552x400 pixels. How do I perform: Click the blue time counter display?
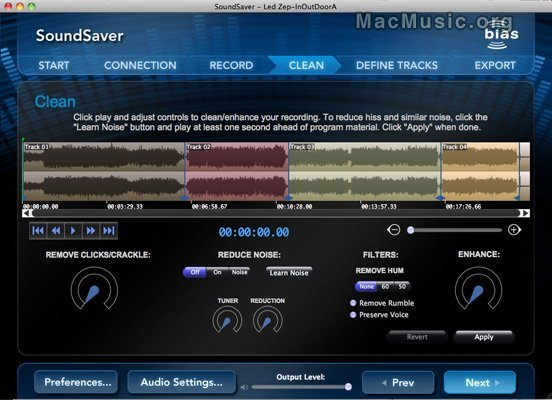pyautogui.click(x=254, y=232)
